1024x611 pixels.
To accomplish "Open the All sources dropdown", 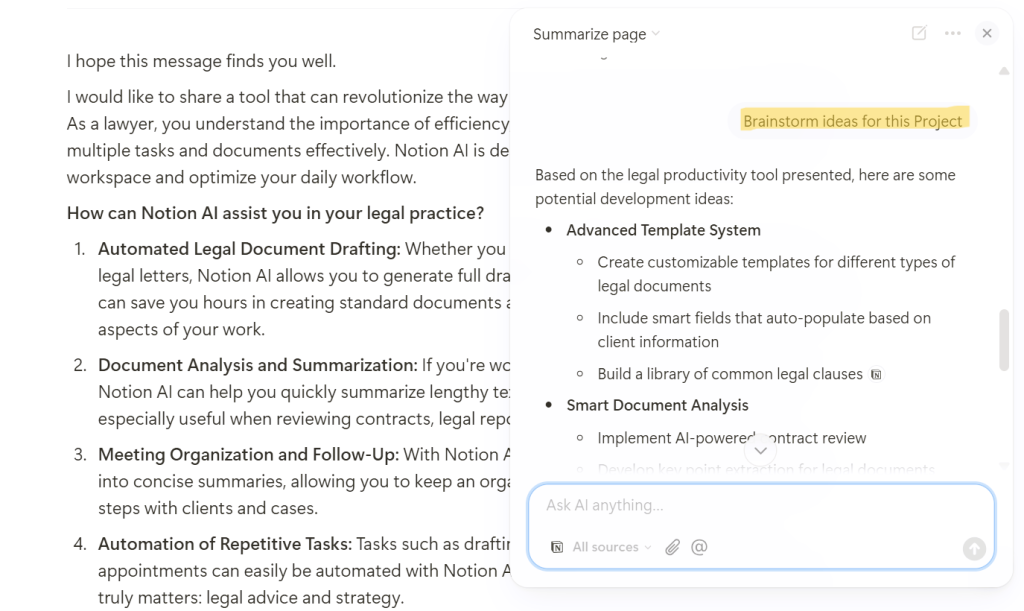I will point(611,547).
